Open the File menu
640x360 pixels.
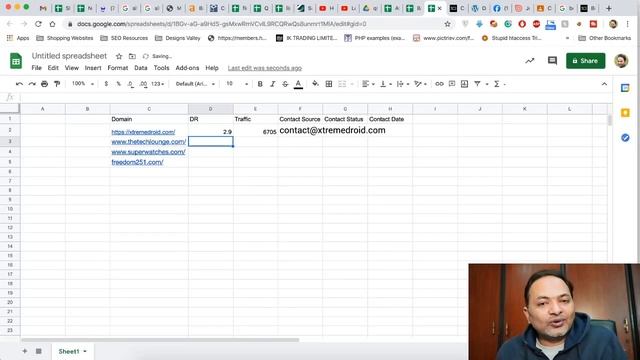[x=36, y=68]
